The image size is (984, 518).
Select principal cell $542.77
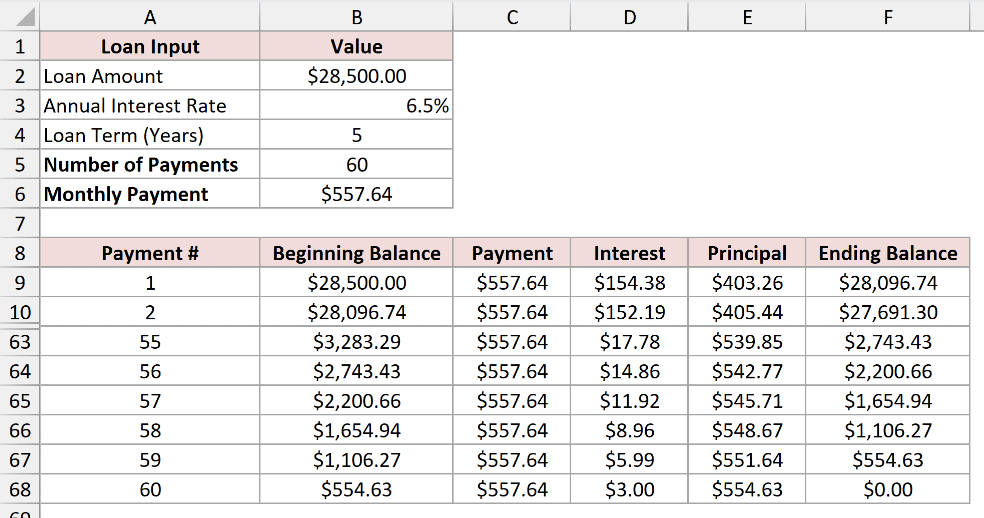click(747, 371)
